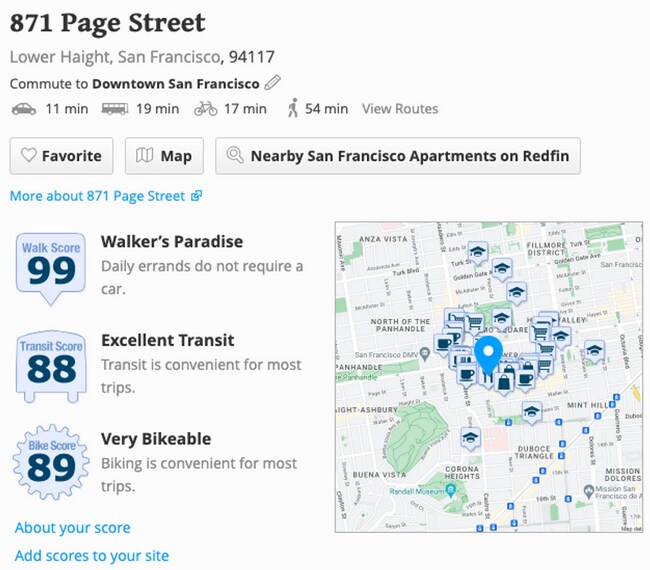650x570 pixels.
Task: Click the 11 min driving time
Action: pyautogui.click(x=67, y=109)
